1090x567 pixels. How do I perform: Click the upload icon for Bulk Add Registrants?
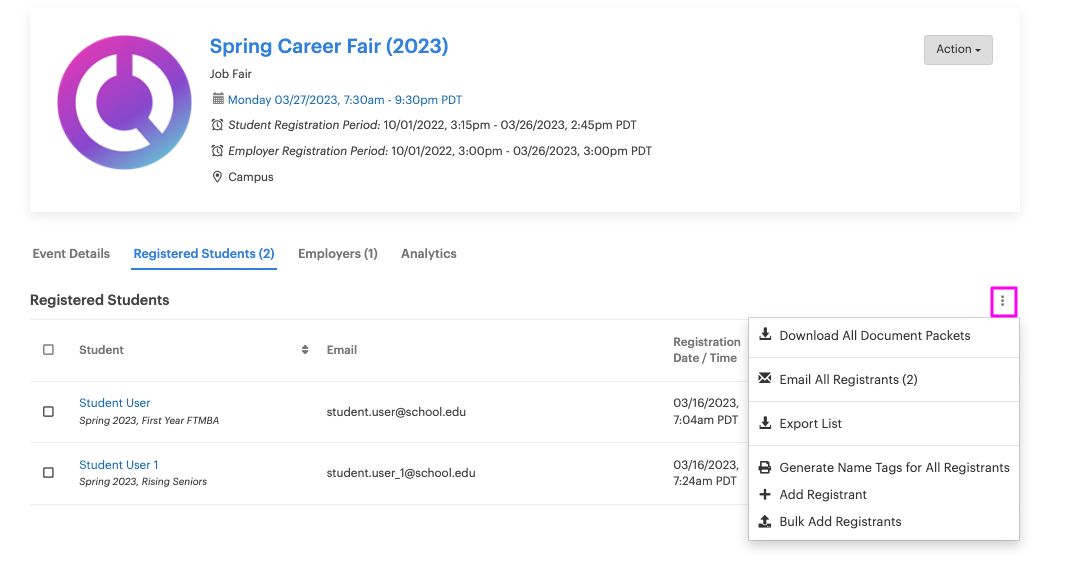pos(765,521)
